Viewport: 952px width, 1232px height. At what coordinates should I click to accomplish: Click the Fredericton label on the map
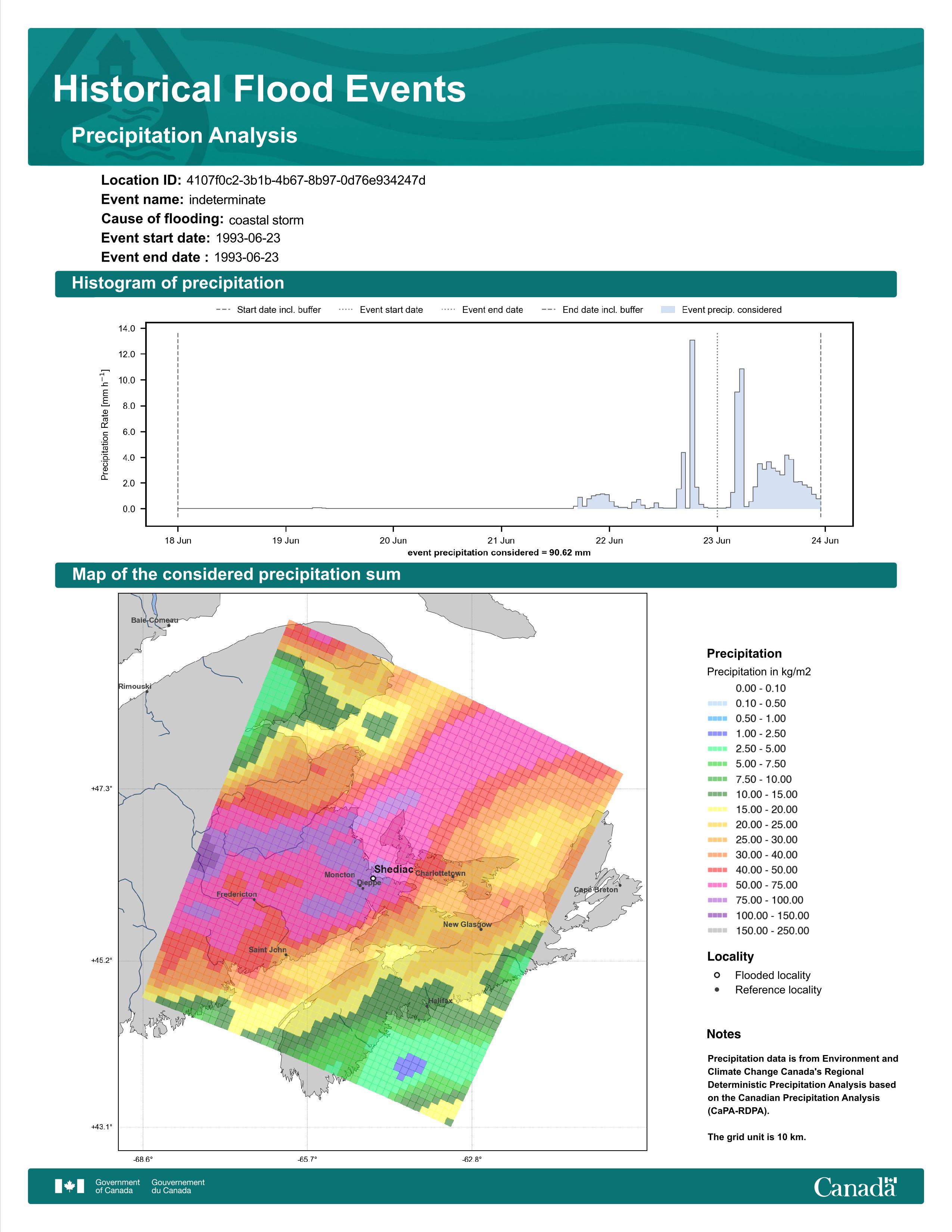(237, 895)
